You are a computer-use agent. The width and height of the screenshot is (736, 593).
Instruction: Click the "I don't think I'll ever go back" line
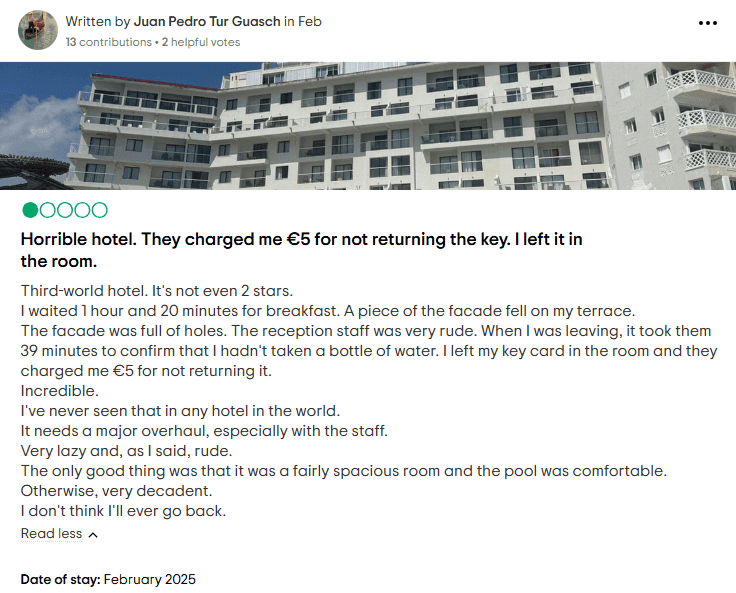coord(123,511)
